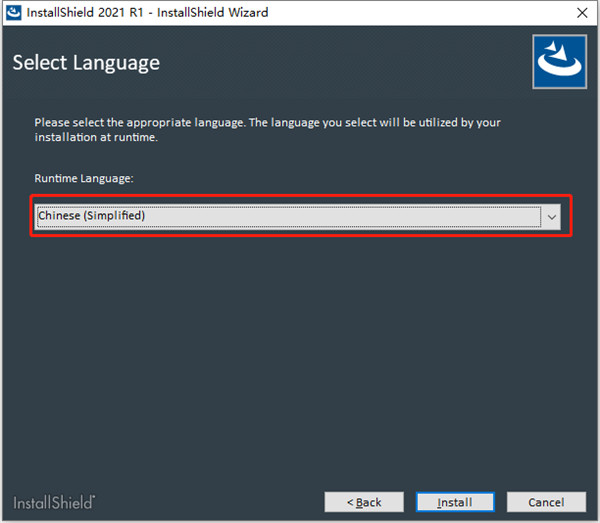Go back with the Back button
Screen dimensions: 600x523
pyautogui.click(x=364, y=502)
